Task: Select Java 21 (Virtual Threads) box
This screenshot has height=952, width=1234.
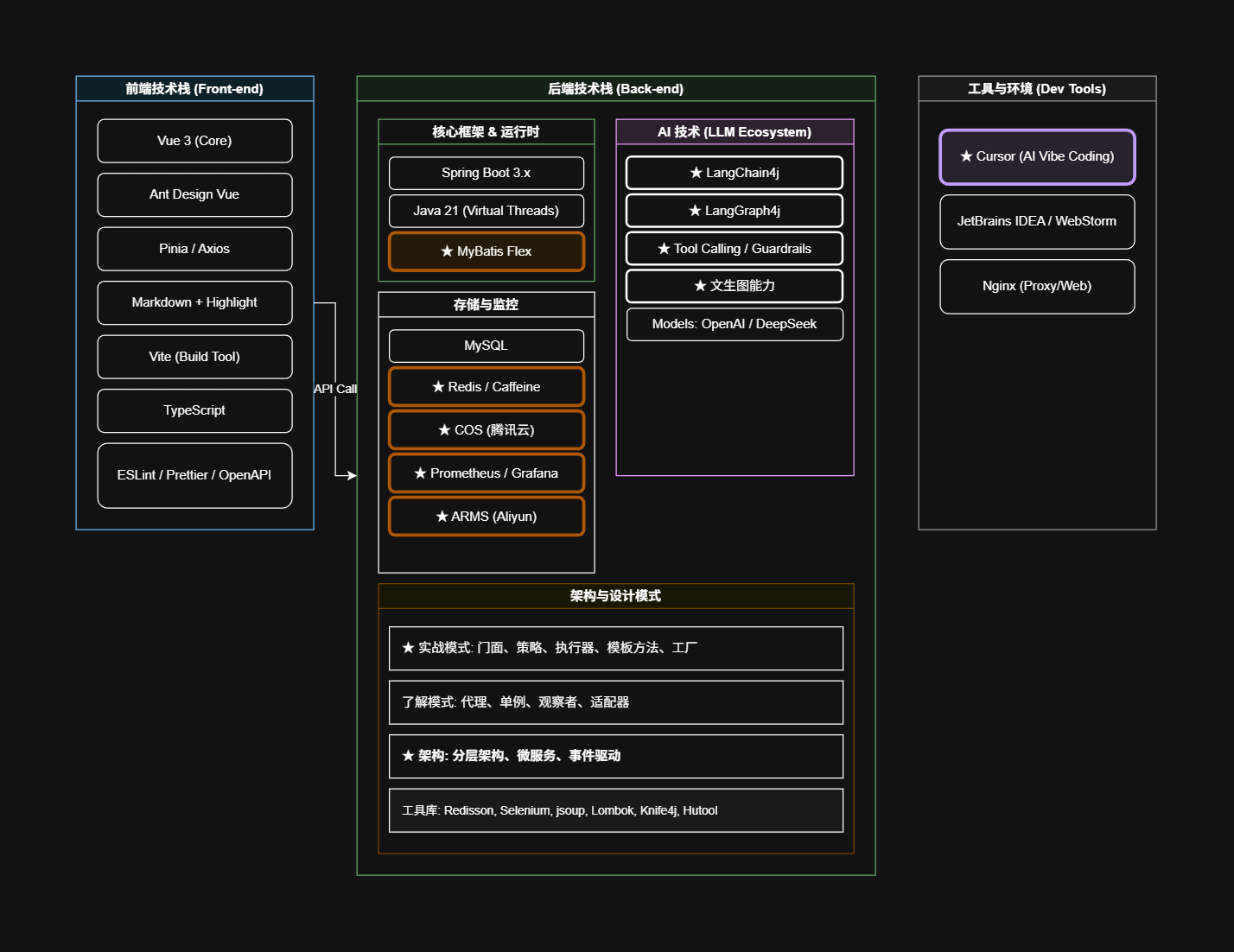Action: [x=487, y=211]
